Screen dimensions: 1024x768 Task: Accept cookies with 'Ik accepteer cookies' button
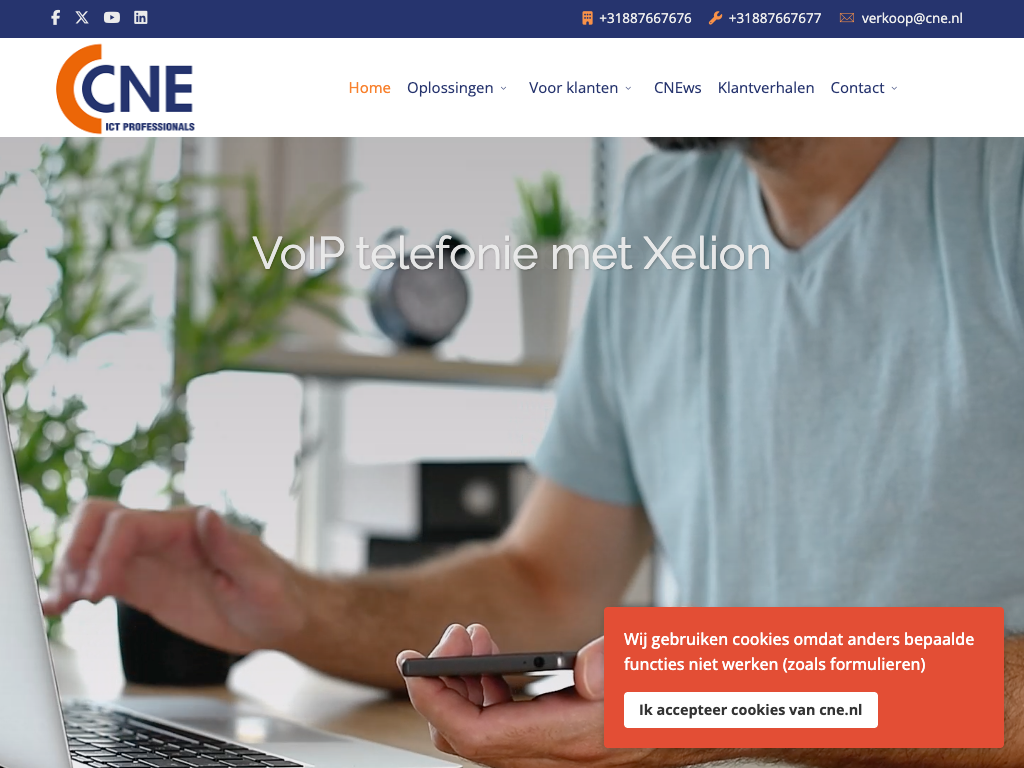coord(750,710)
